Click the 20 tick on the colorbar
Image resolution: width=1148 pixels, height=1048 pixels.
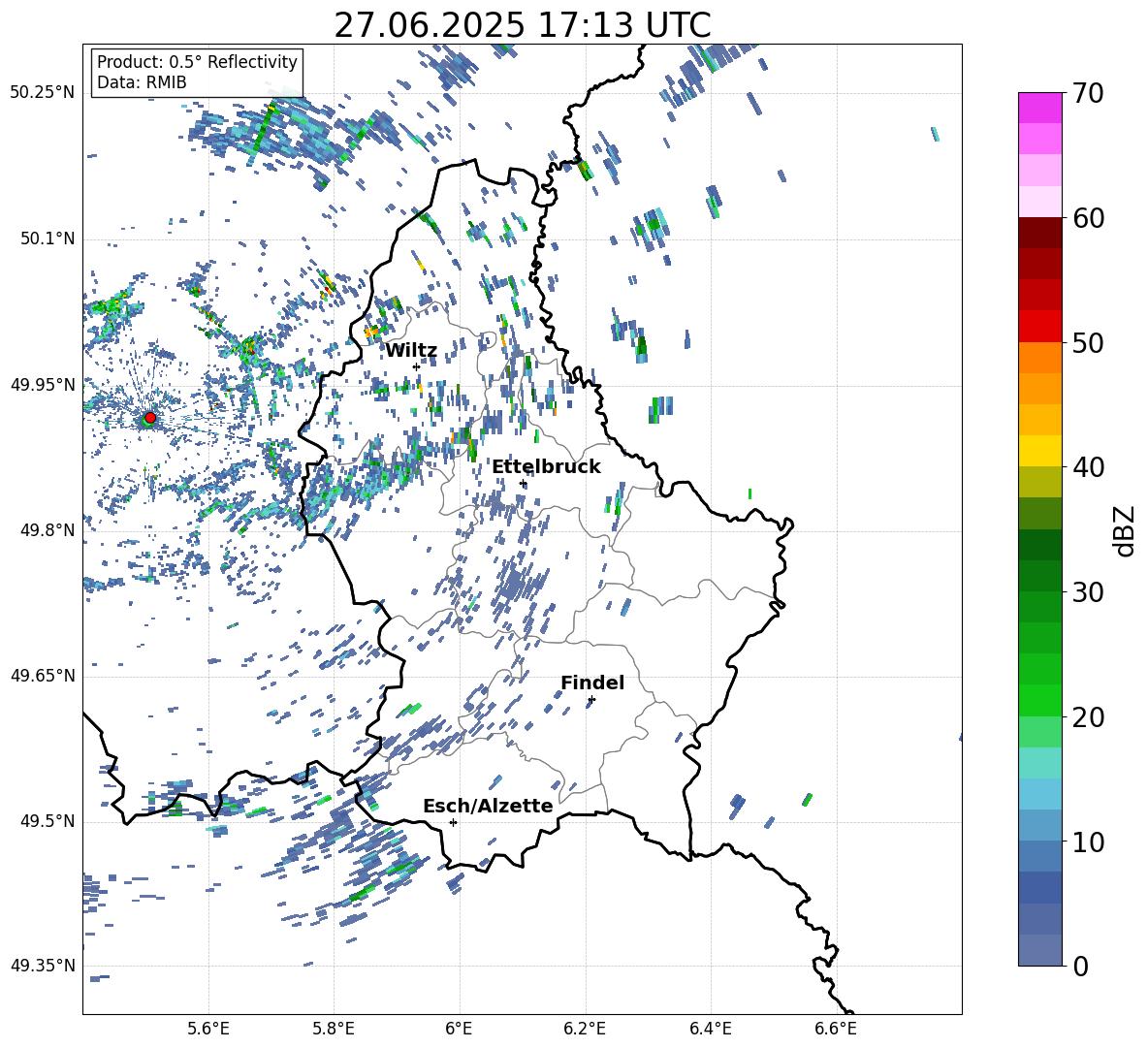(1087, 716)
